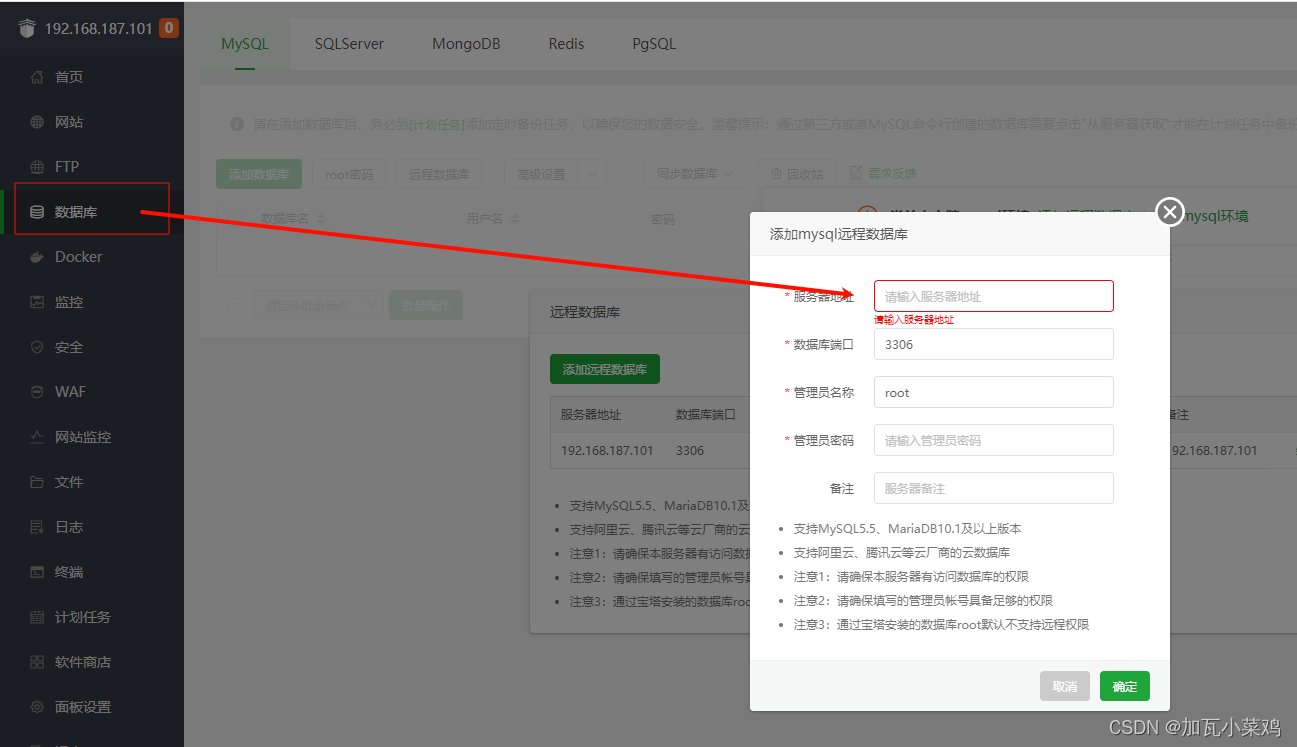Click the 软件商店 grid icon in sidebar
Image resolution: width=1297 pixels, height=747 pixels.
pos(37,662)
